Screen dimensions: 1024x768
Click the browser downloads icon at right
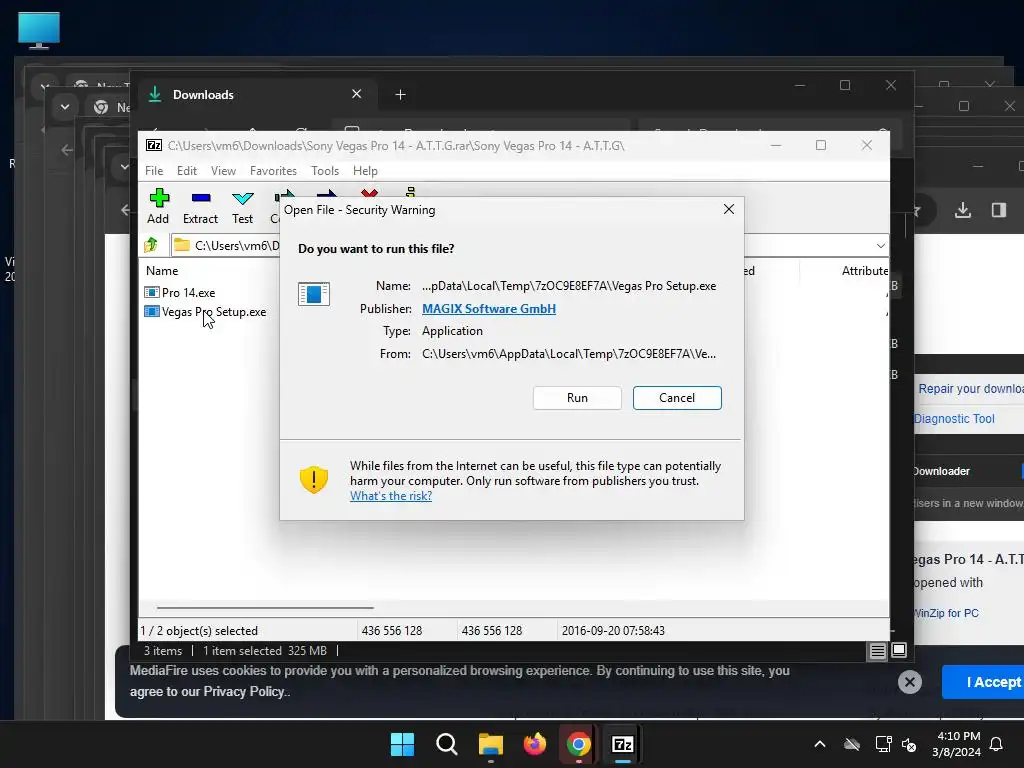[963, 210]
